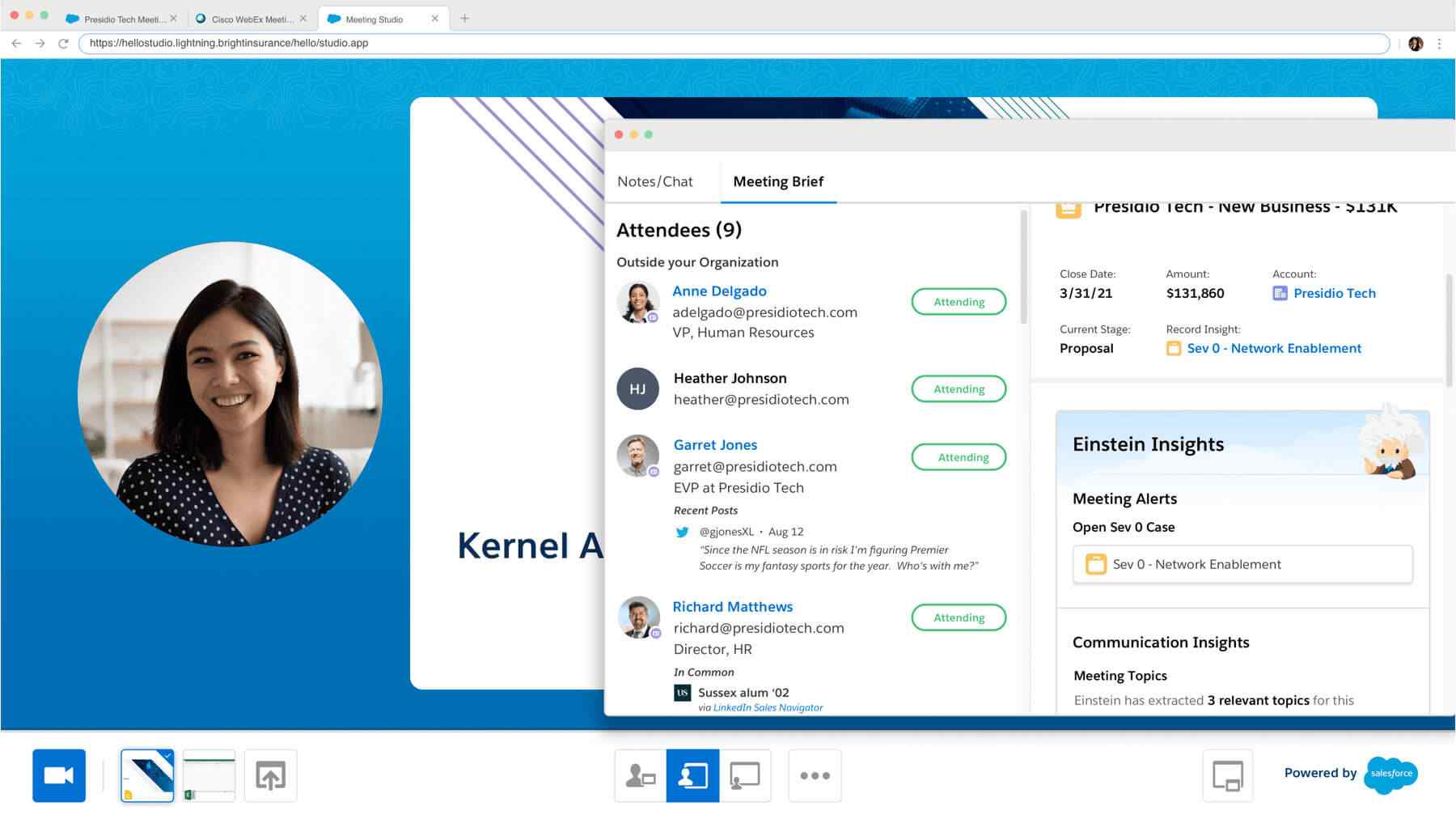
Task: Select the Excel spreadsheet thumbnail
Action: (209, 775)
